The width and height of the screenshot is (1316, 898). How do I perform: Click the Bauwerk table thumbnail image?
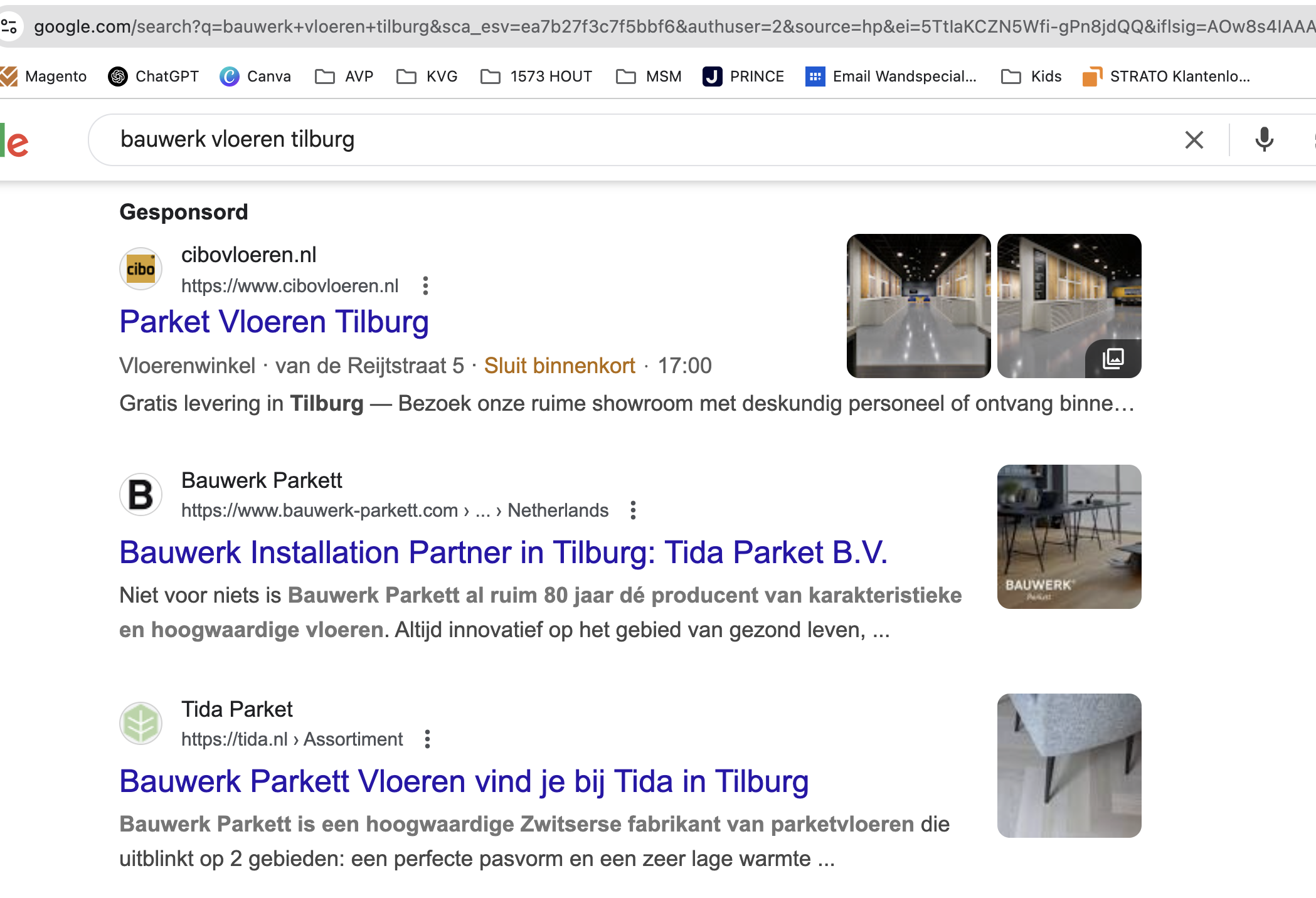coord(1069,537)
